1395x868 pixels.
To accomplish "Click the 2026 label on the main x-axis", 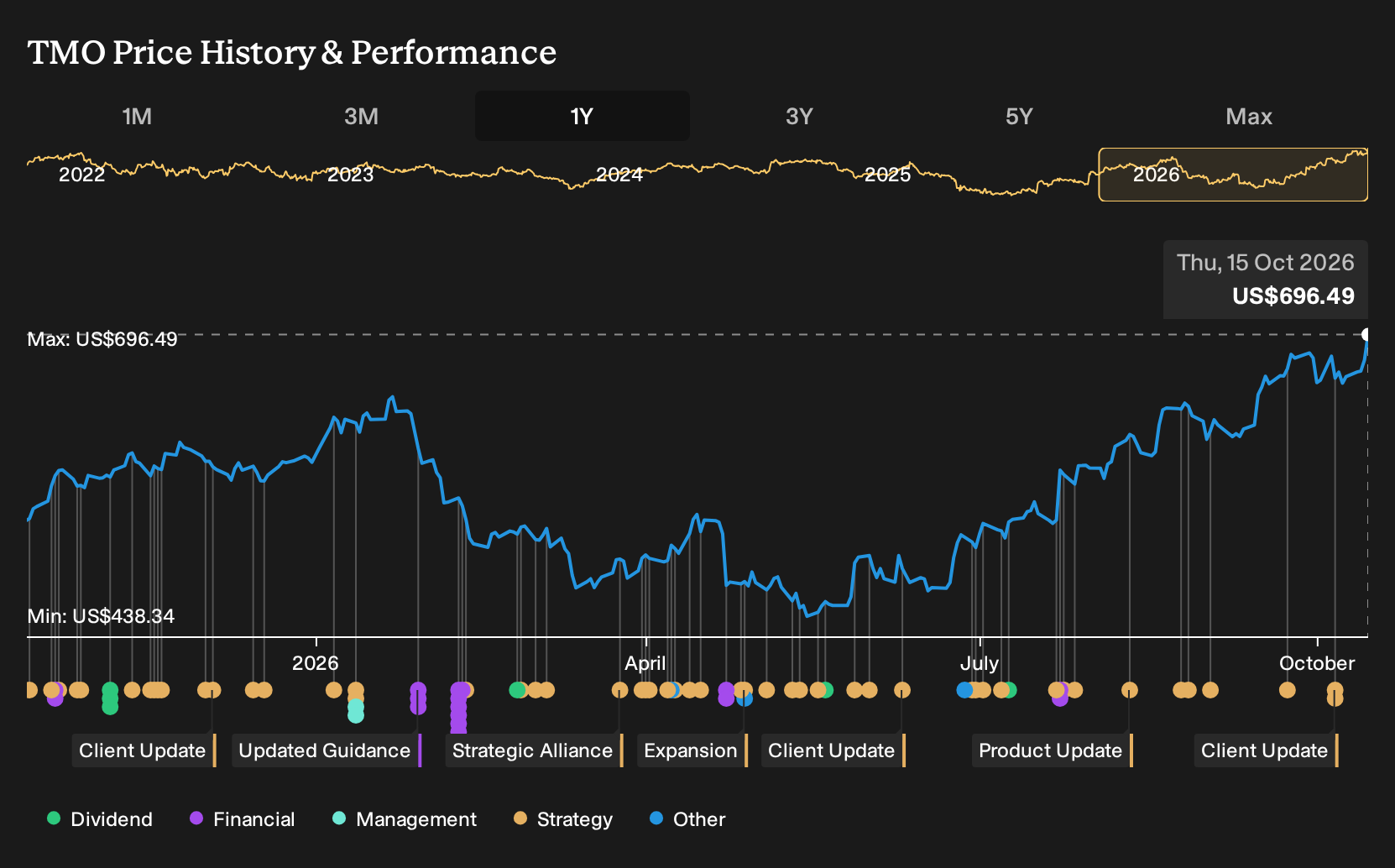I will (315, 663).
